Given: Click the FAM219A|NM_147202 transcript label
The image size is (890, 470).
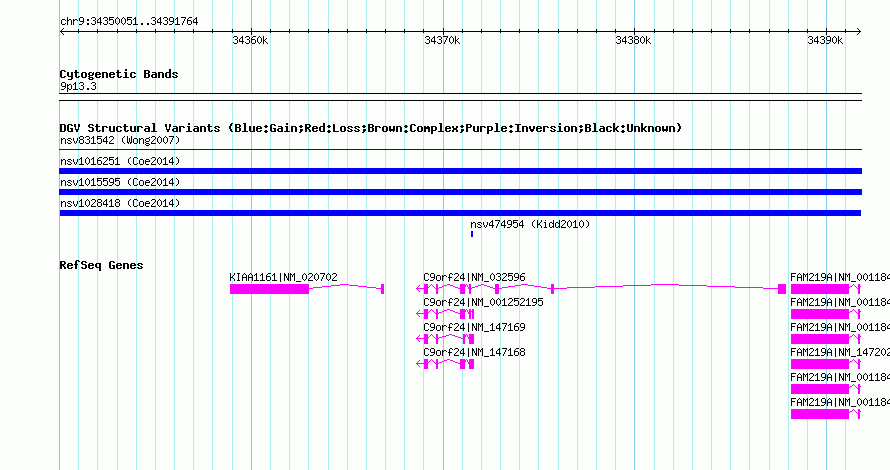Looking at the screenshot, I should pos(839,352).
